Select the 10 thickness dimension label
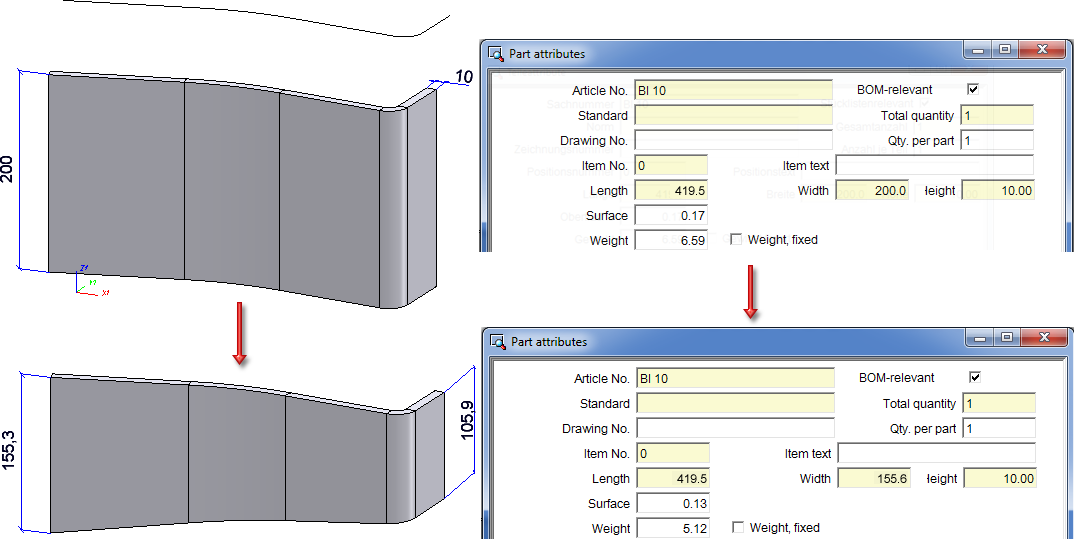The image size is (1074, 539). 464,77
